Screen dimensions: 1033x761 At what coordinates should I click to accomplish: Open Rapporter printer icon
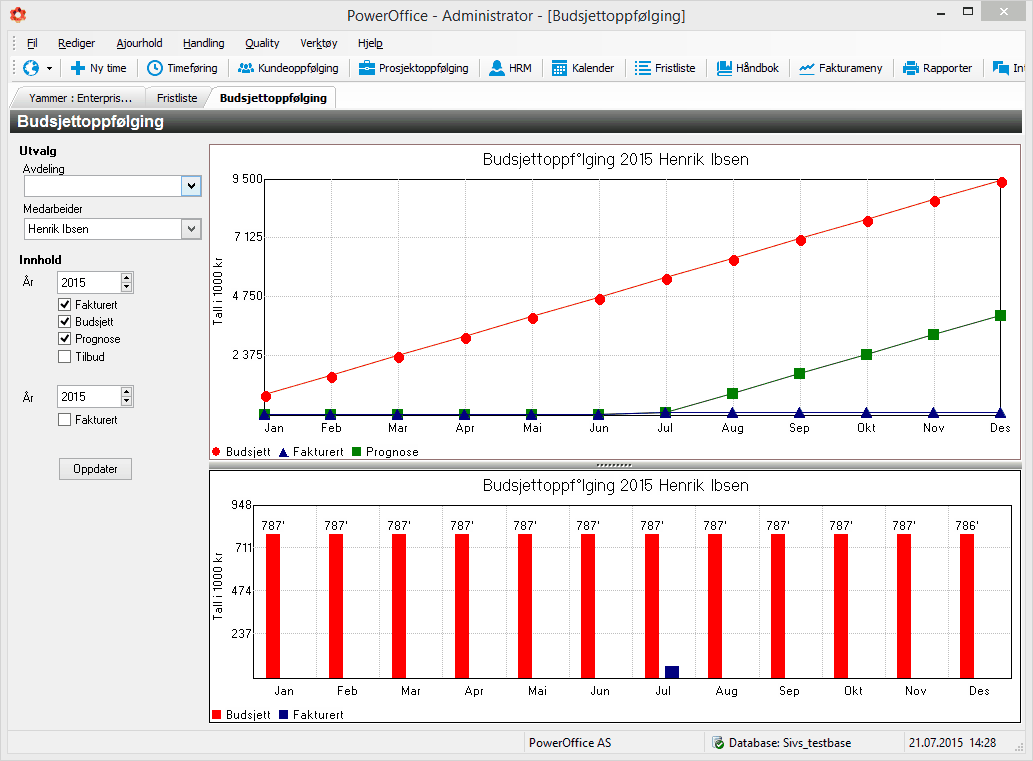click(910, 68)
